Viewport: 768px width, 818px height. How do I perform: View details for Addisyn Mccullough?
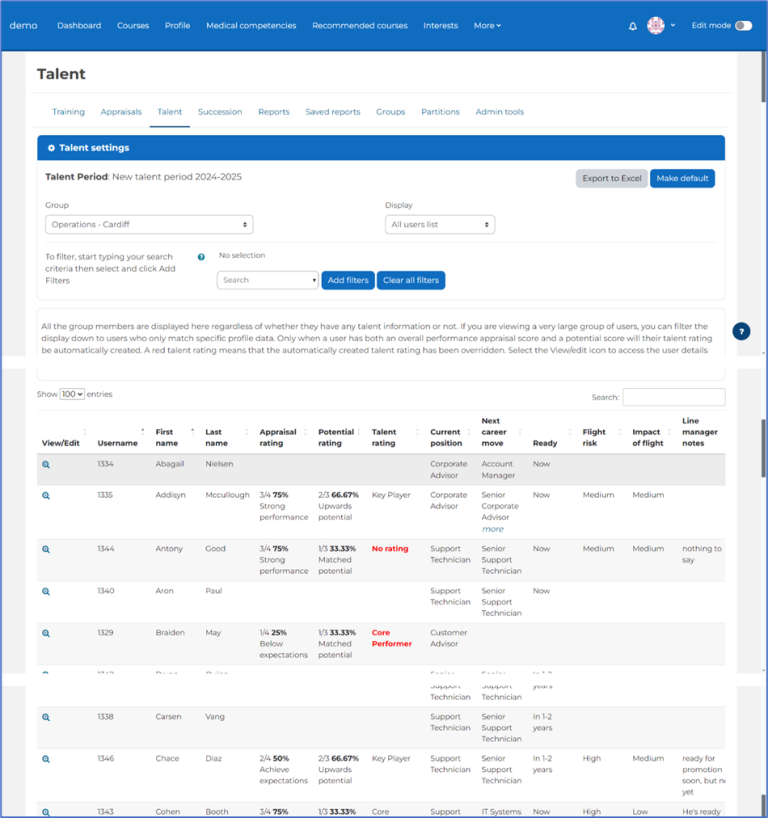coord(46,496)
